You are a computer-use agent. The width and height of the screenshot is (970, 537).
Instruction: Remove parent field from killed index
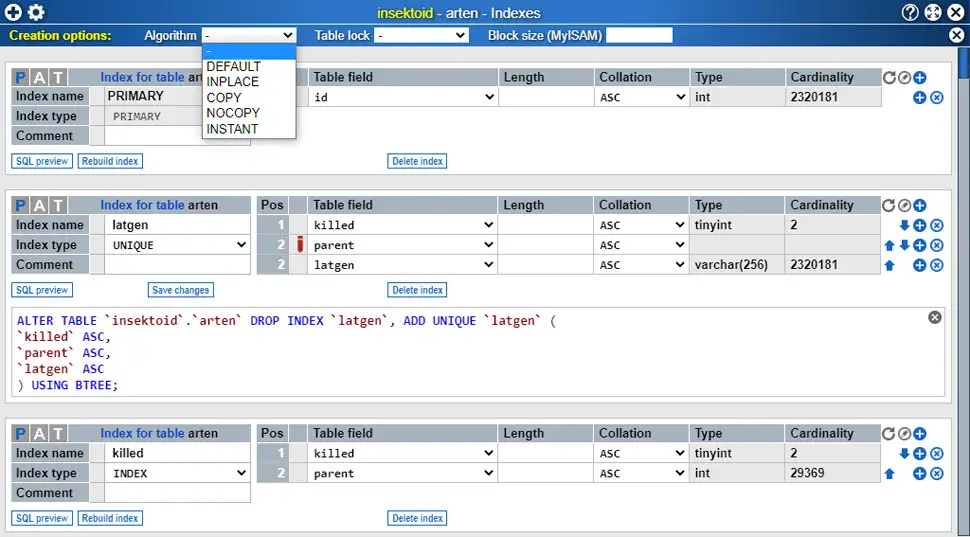click(937, 473)
